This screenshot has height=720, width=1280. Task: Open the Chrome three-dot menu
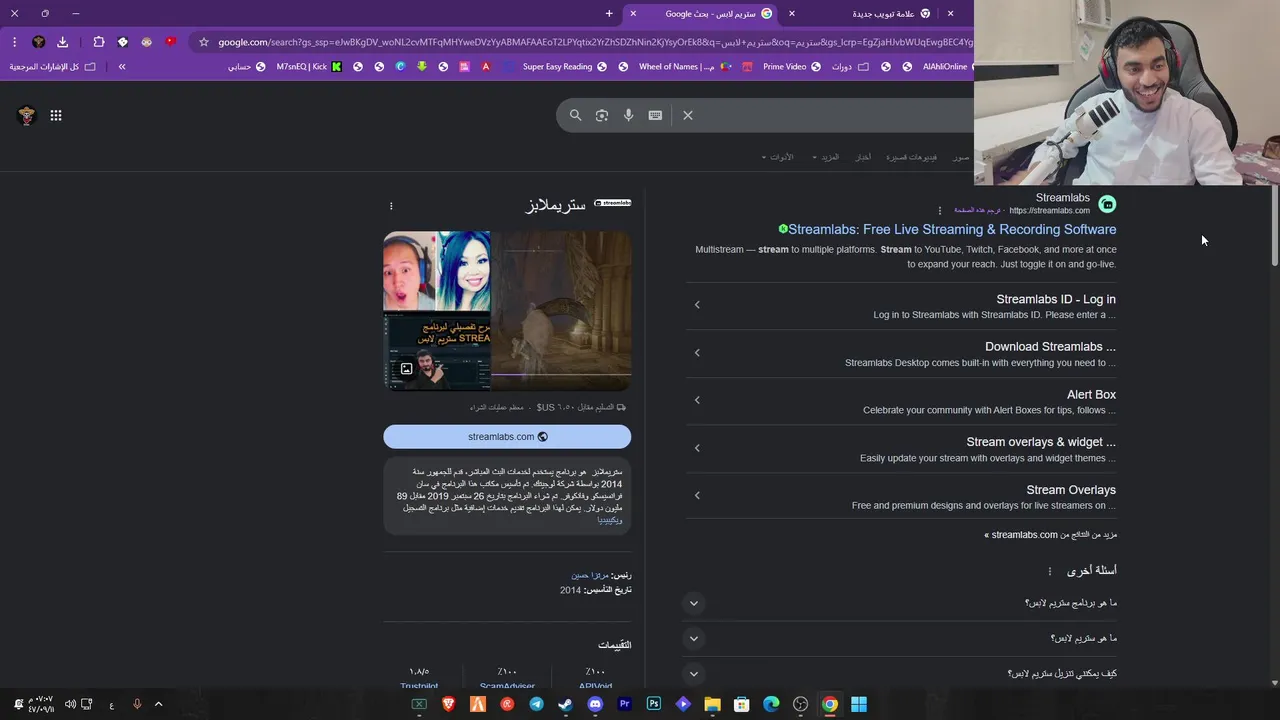[14, 42]
